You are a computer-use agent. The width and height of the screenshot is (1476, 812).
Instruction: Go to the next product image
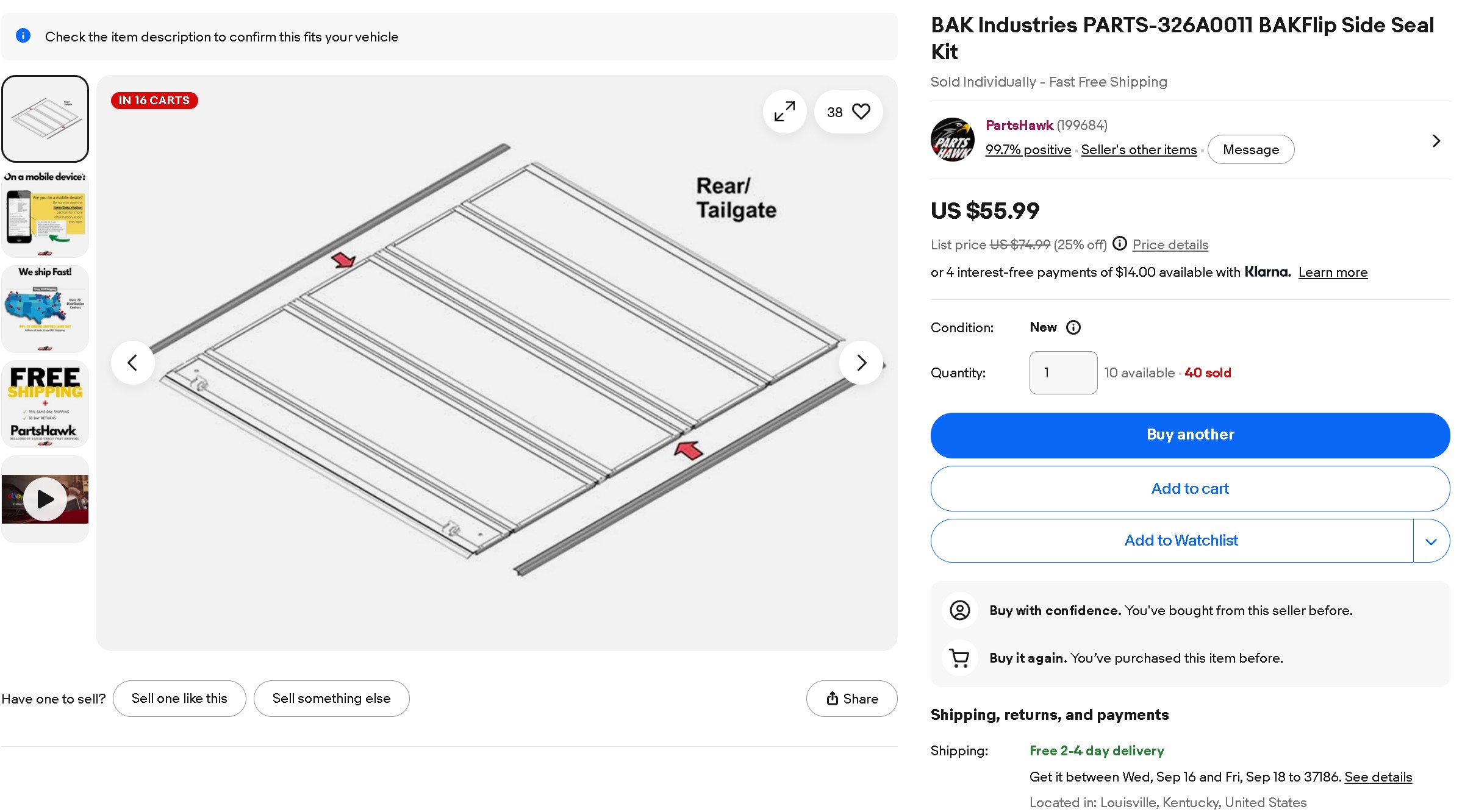pyautogui.click(x=861, y=363)
